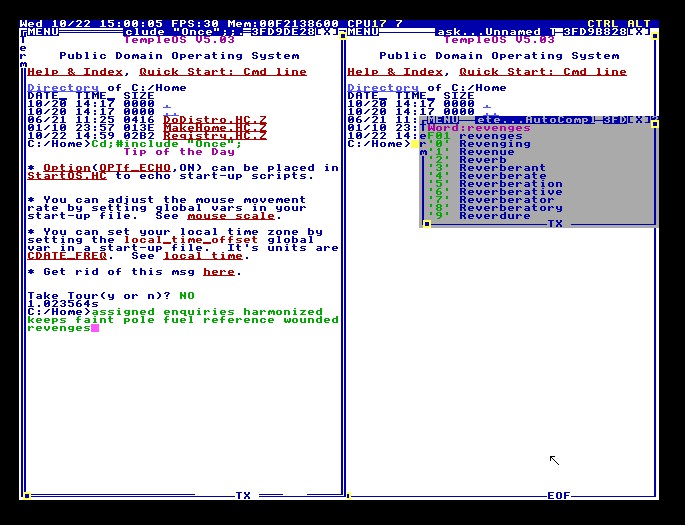Image resolution: width=685 pixels, height=525 pixels.
Task: Open the CDATE_FREQ link
Action: [67, 256]
